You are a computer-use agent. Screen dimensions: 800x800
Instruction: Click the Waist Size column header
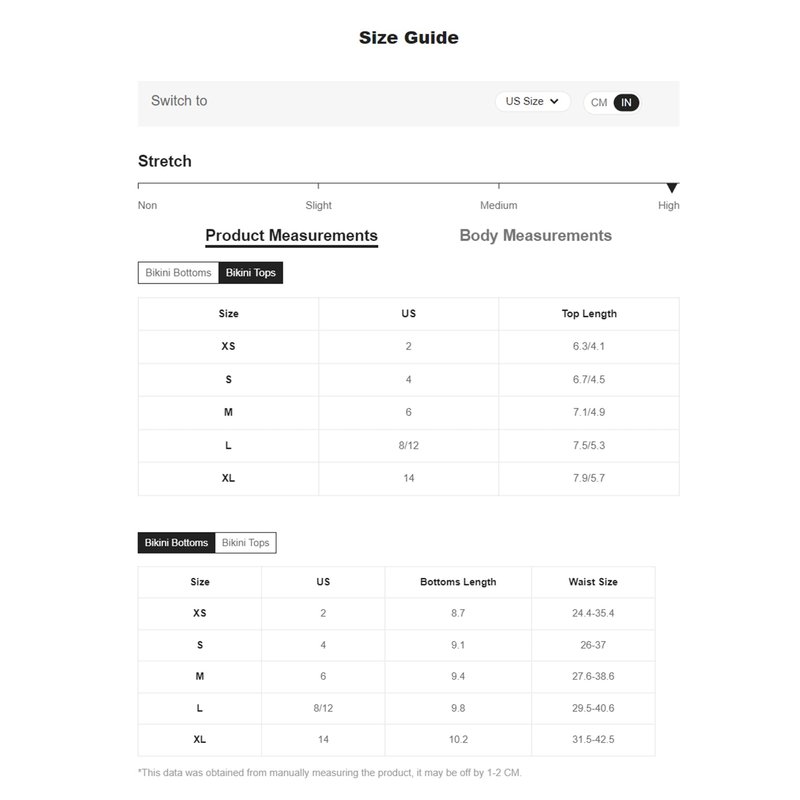pos(593,582)
